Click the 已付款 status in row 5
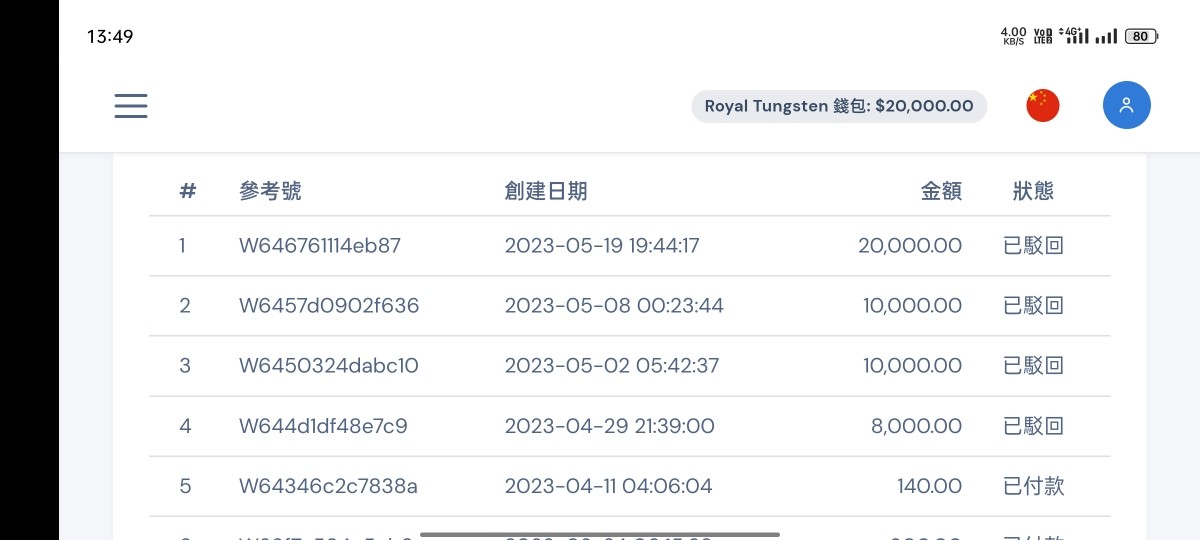The height and width of the screenshot is (540, 1200). point(1033,486)
